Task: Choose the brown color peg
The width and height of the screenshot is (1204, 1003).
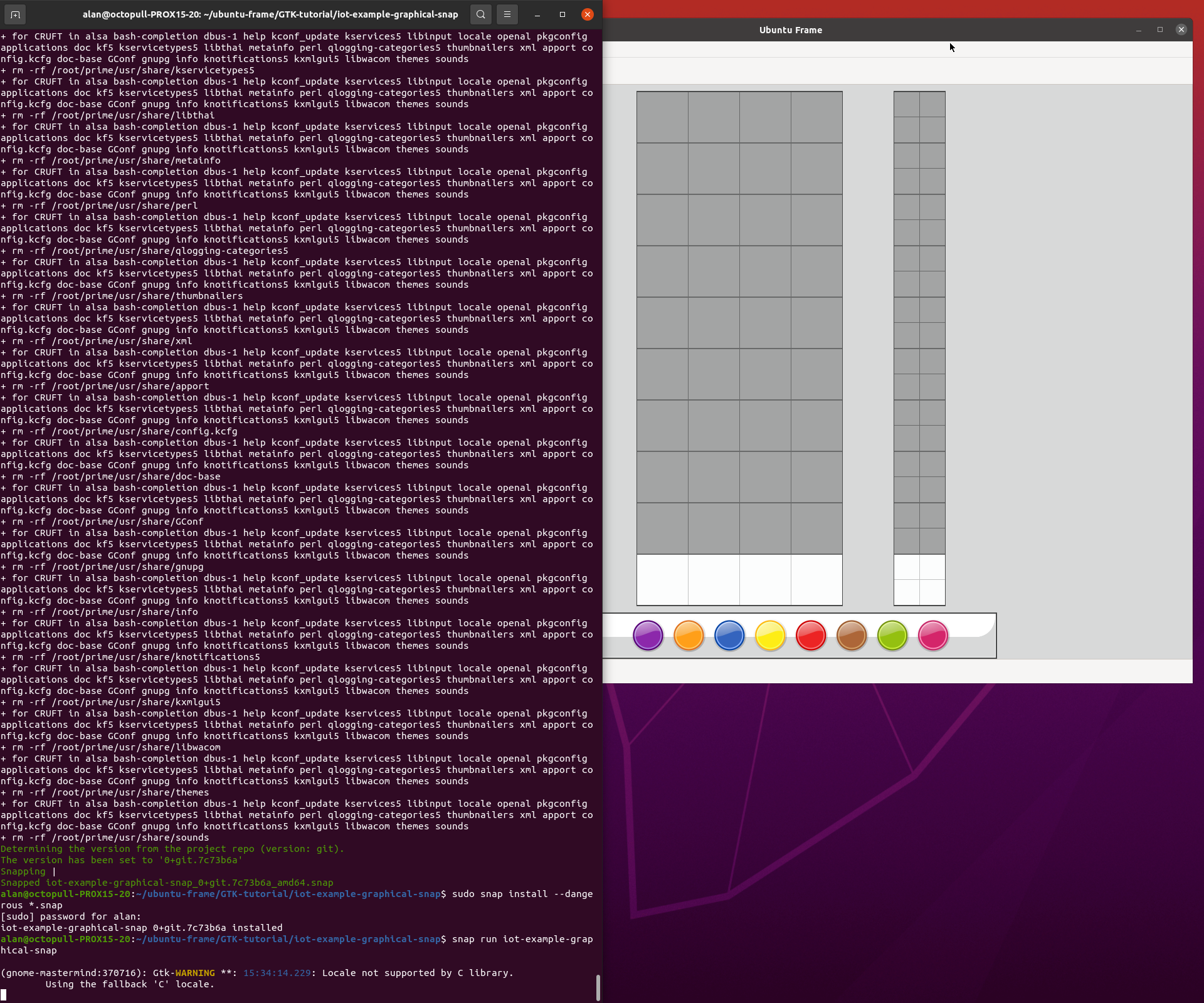Action: [x=852, y=635]
